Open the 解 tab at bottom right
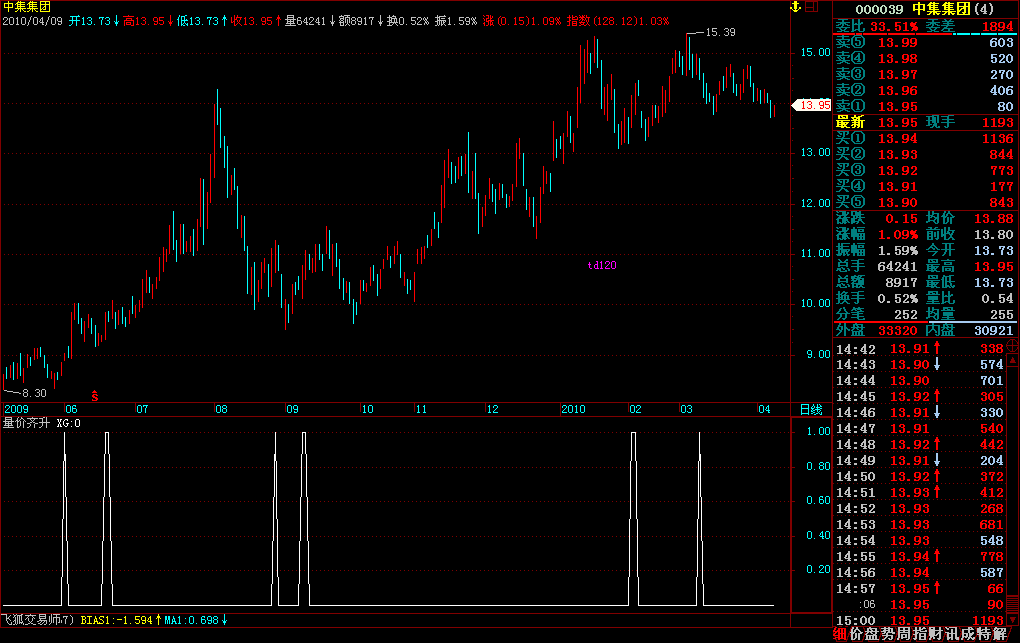1020x643 pixels. pos(1000,634)
